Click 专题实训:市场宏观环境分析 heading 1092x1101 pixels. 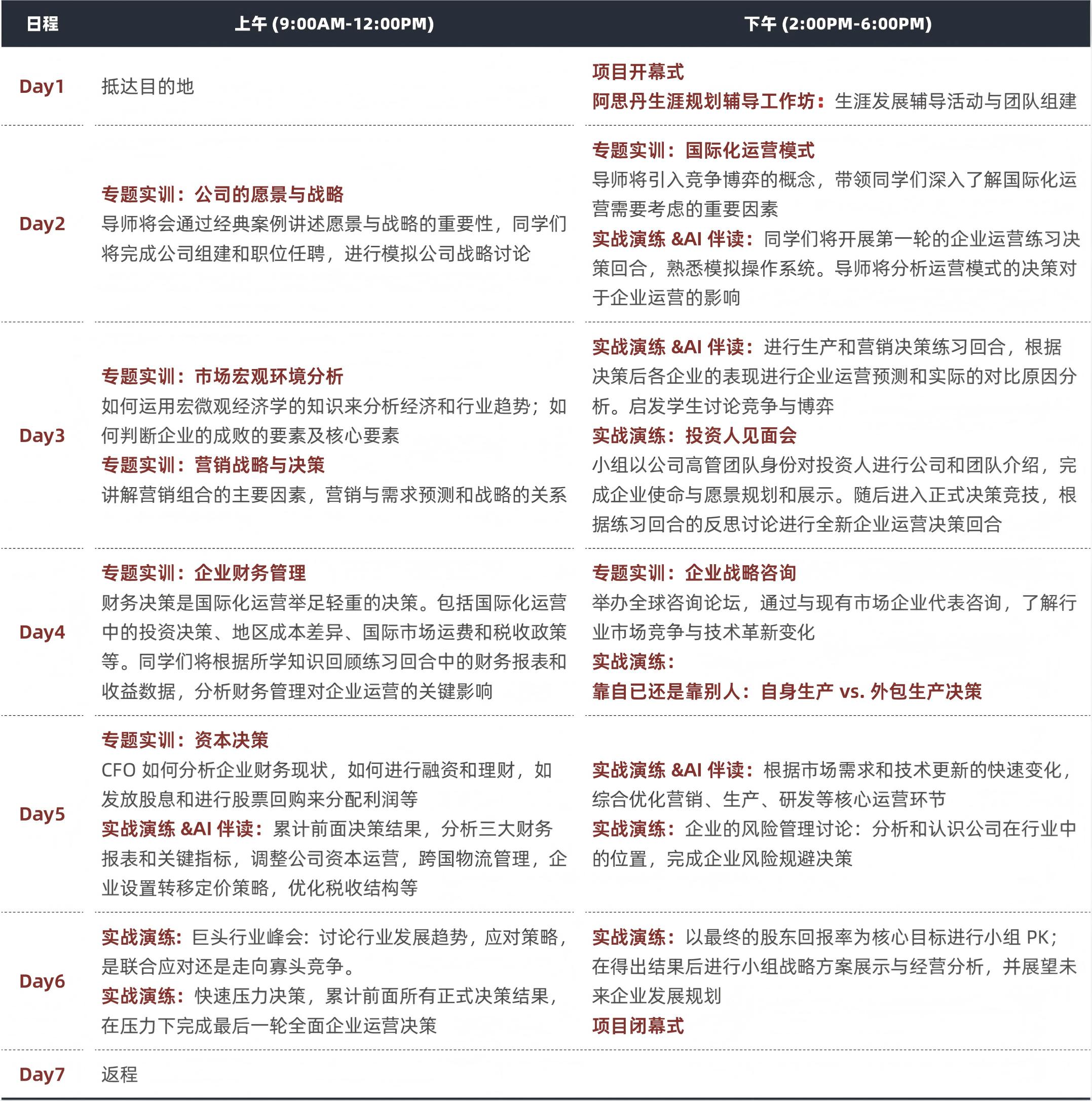[x=222, y=376]
